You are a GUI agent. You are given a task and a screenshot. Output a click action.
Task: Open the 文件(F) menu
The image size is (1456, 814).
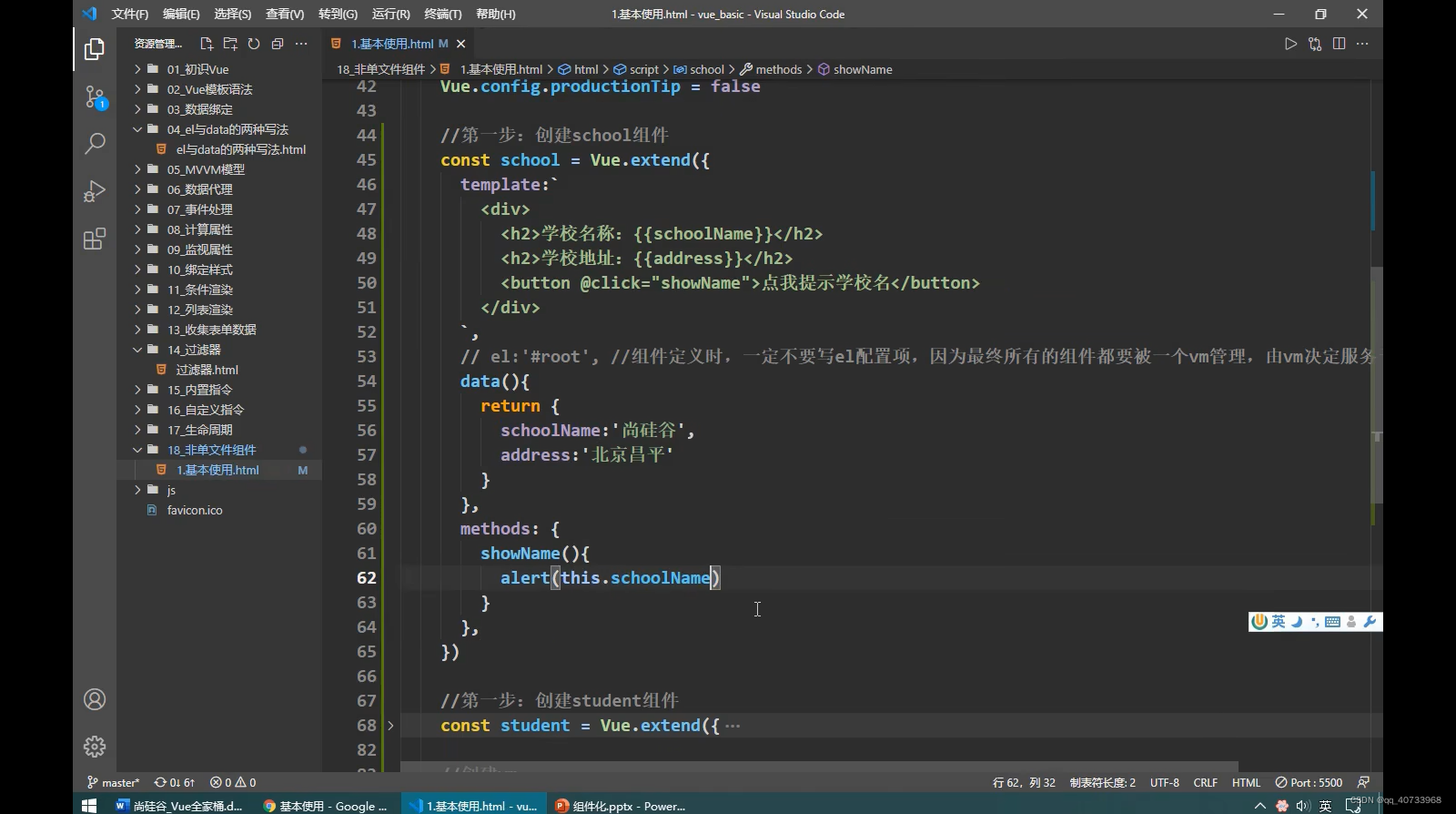click(130, 14)
